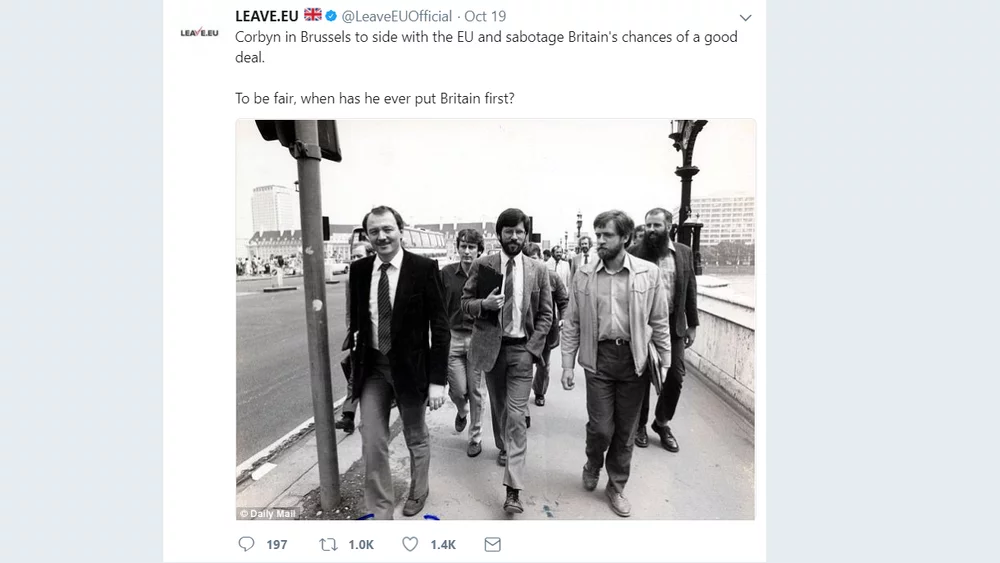Image resolution: width=1000 pixels, height=563 pixels.
Task: Like the tweet with the heart icon
Action: tap(410, 544)
